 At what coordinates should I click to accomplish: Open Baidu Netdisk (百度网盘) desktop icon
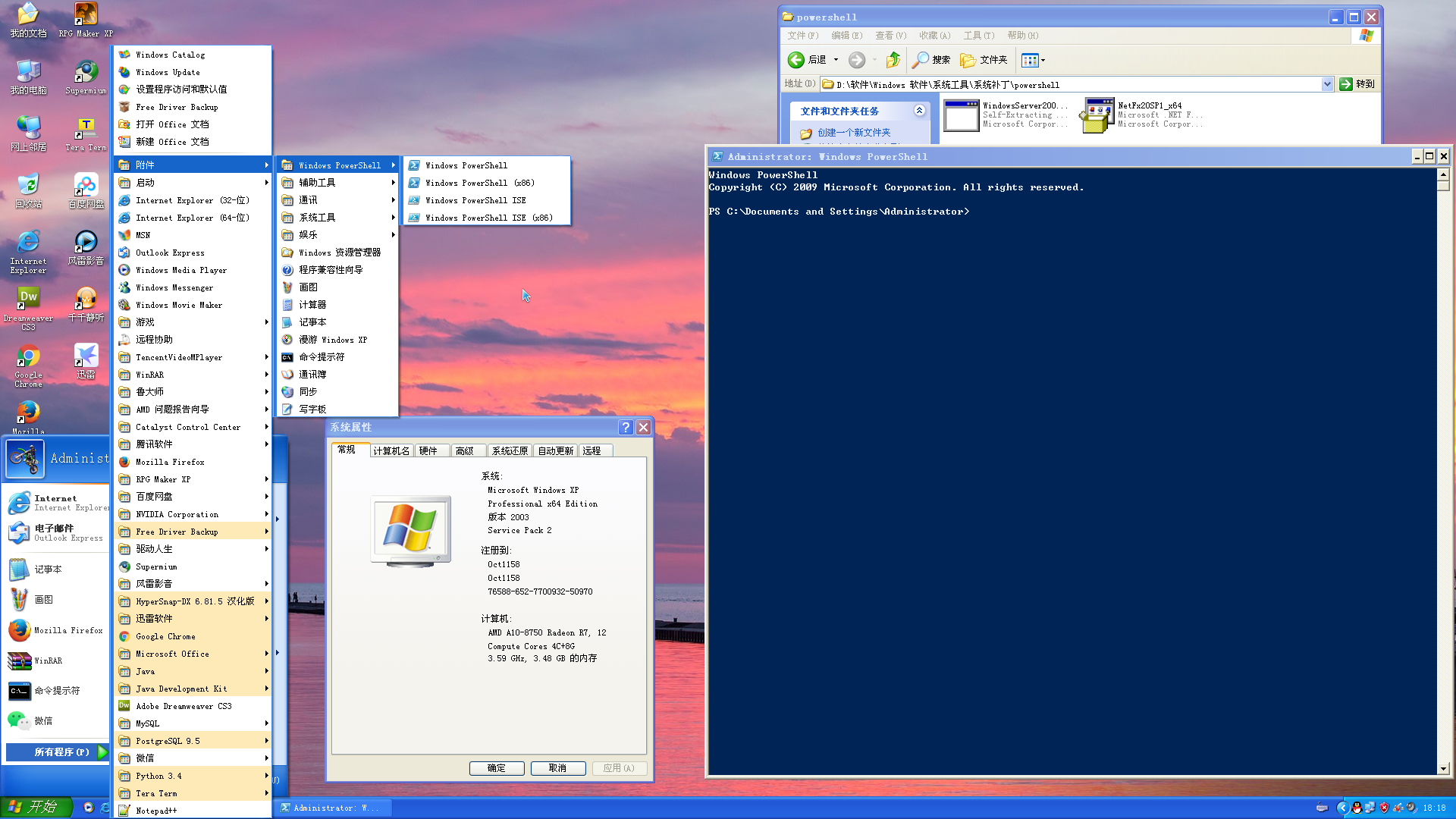pyautogui.click(x=86, y=191)
